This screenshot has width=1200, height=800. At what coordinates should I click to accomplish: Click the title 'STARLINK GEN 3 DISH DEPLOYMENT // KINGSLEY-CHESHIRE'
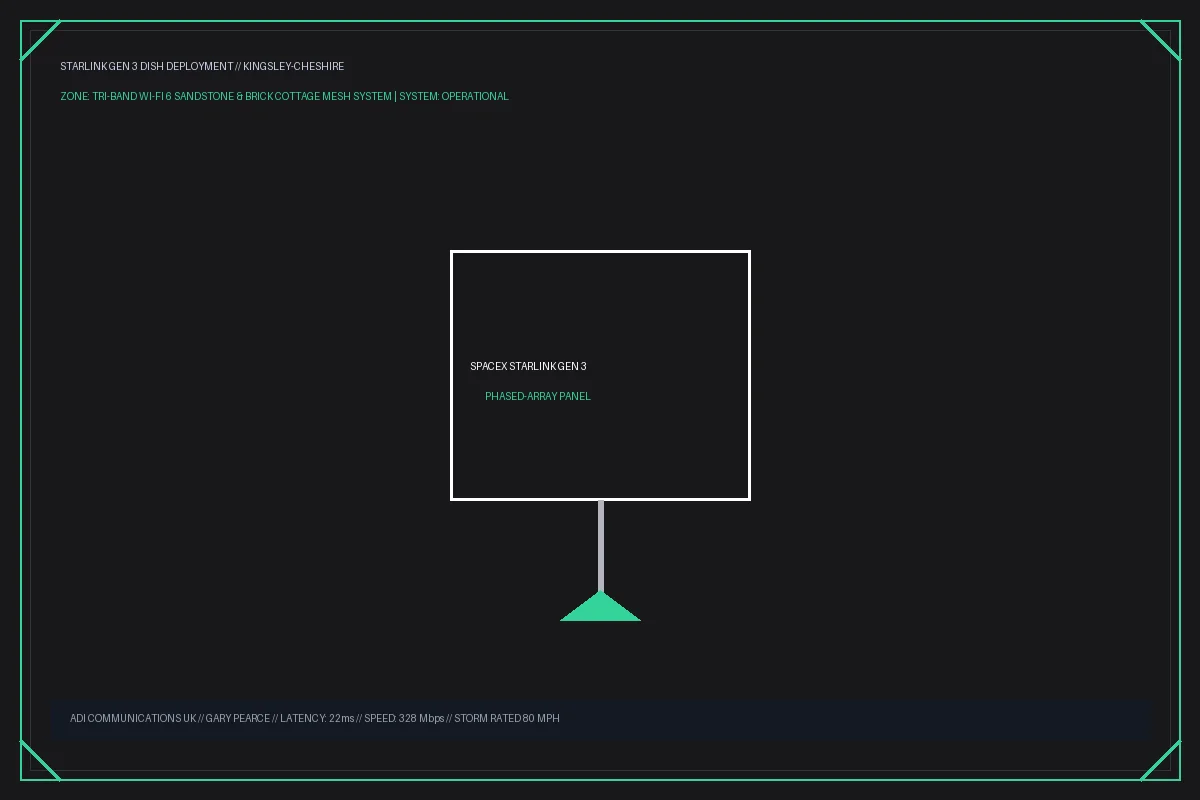[202, 66]
